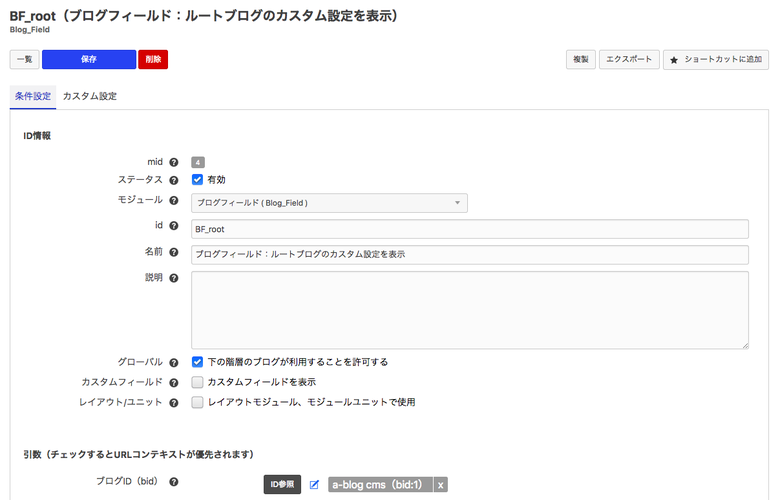This screenshot has height=500, width=780.
Task: Disable 下の階層のブログが利用することを許可する checkbox
Action: pyautogui.click(x=198, y=362)
